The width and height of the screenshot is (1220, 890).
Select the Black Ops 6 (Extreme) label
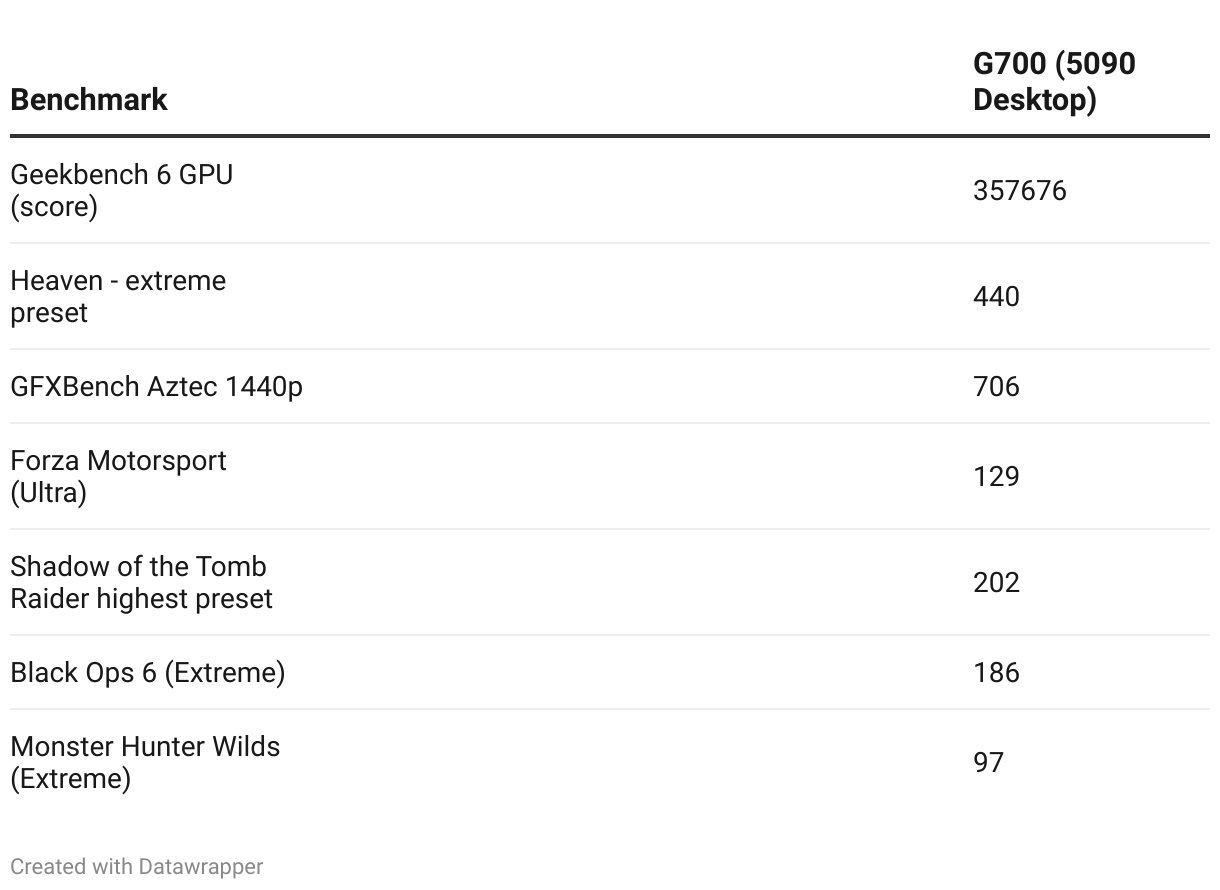tap(148, 673)
